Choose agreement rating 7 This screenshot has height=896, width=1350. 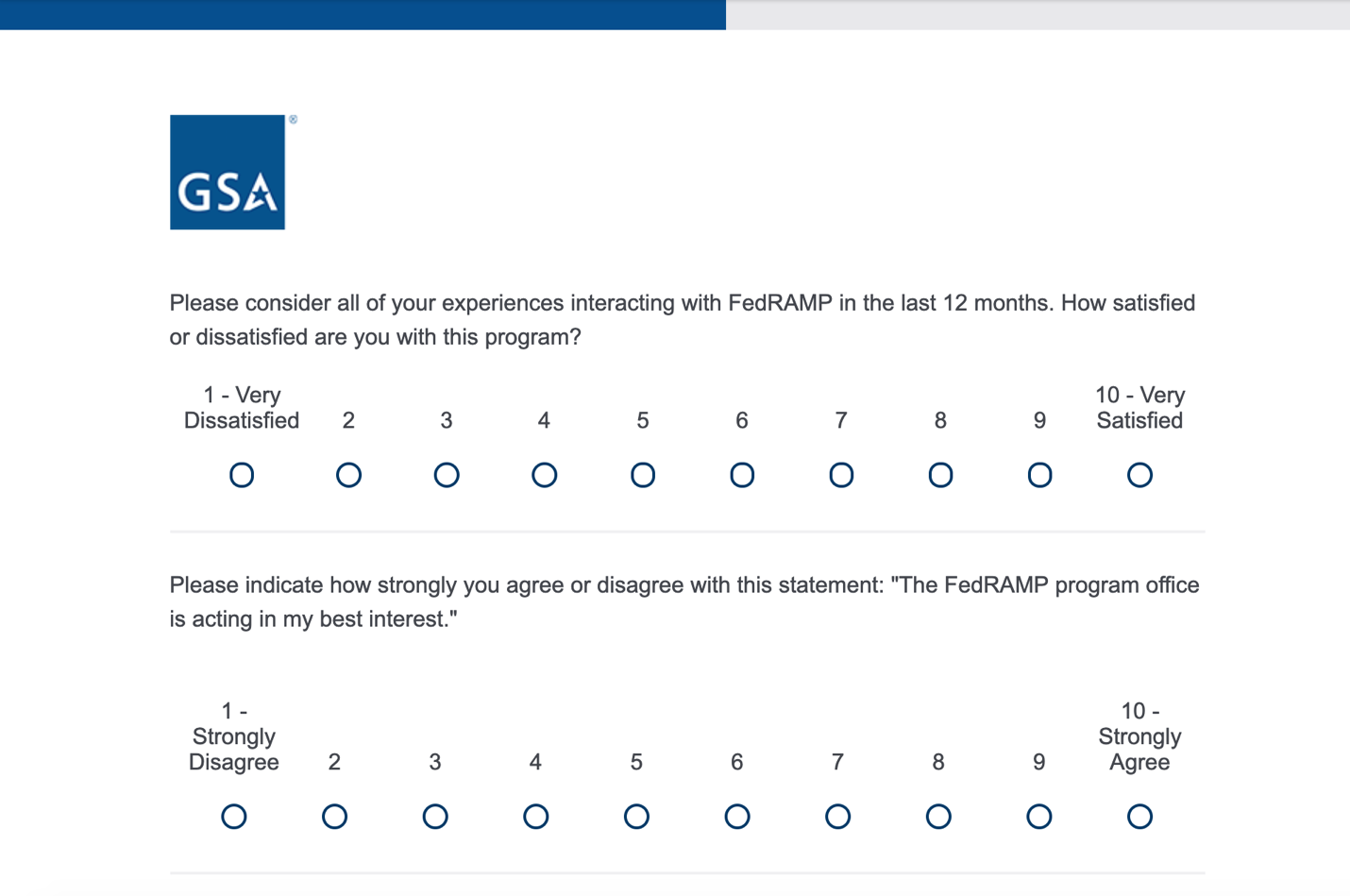tap(837, 817)
